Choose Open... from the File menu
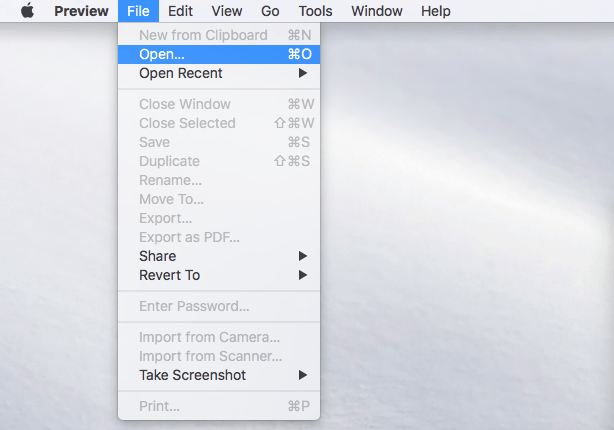Viewport: 614px width, 430px height. [x=162, y=54]
